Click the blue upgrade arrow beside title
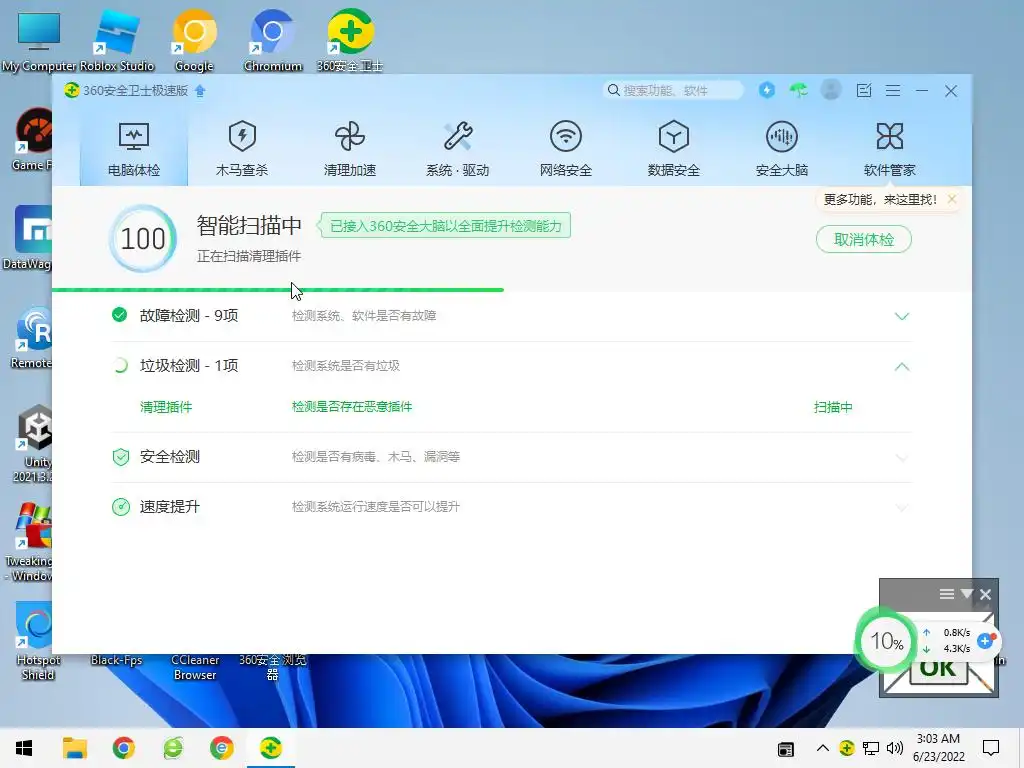 (200, 91)
